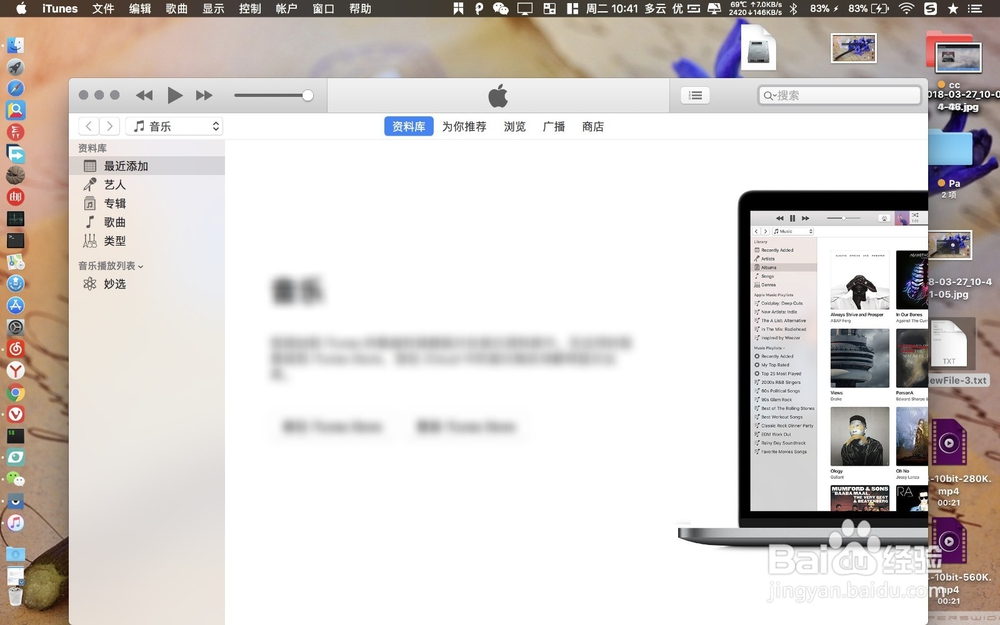
Task: Select 歌曲 in the sidebar
Action: click(147, 222)
